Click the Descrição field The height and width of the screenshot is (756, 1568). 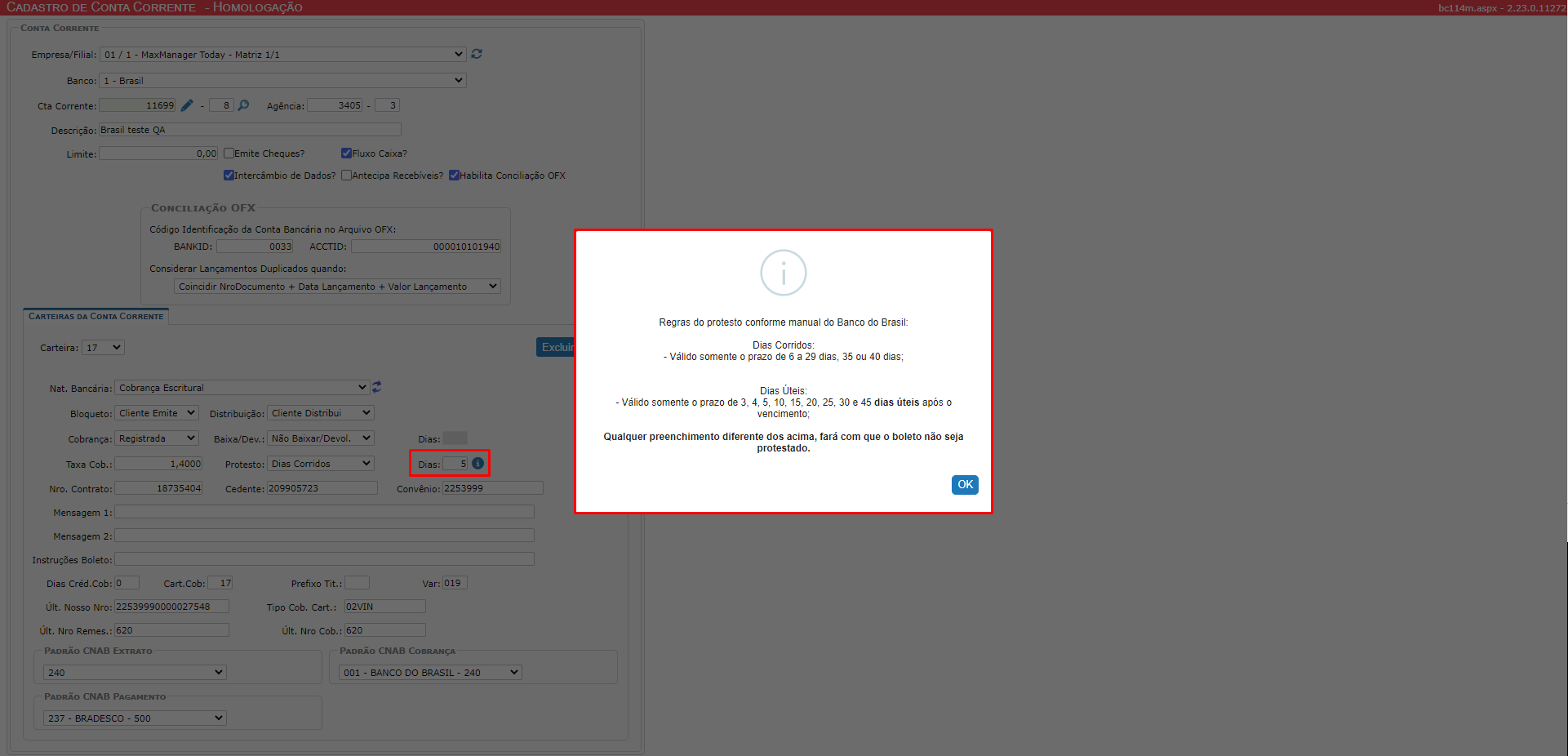pos(250,130)
